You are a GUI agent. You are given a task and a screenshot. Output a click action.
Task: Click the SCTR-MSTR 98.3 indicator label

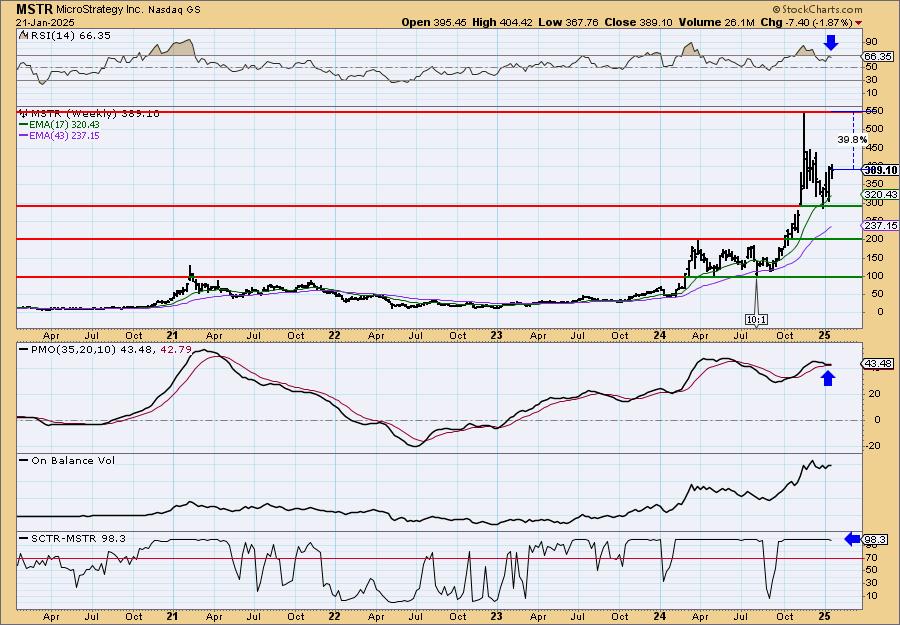tap(77, 538)
